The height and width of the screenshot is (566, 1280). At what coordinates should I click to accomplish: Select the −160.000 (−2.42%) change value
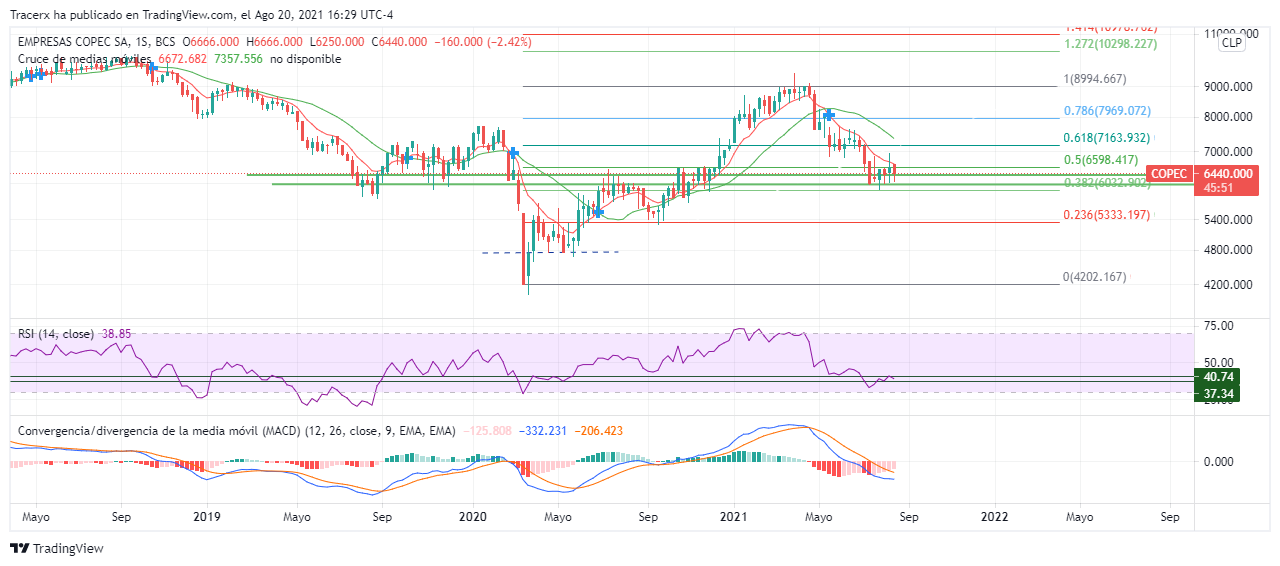click(x=482, y=42)
